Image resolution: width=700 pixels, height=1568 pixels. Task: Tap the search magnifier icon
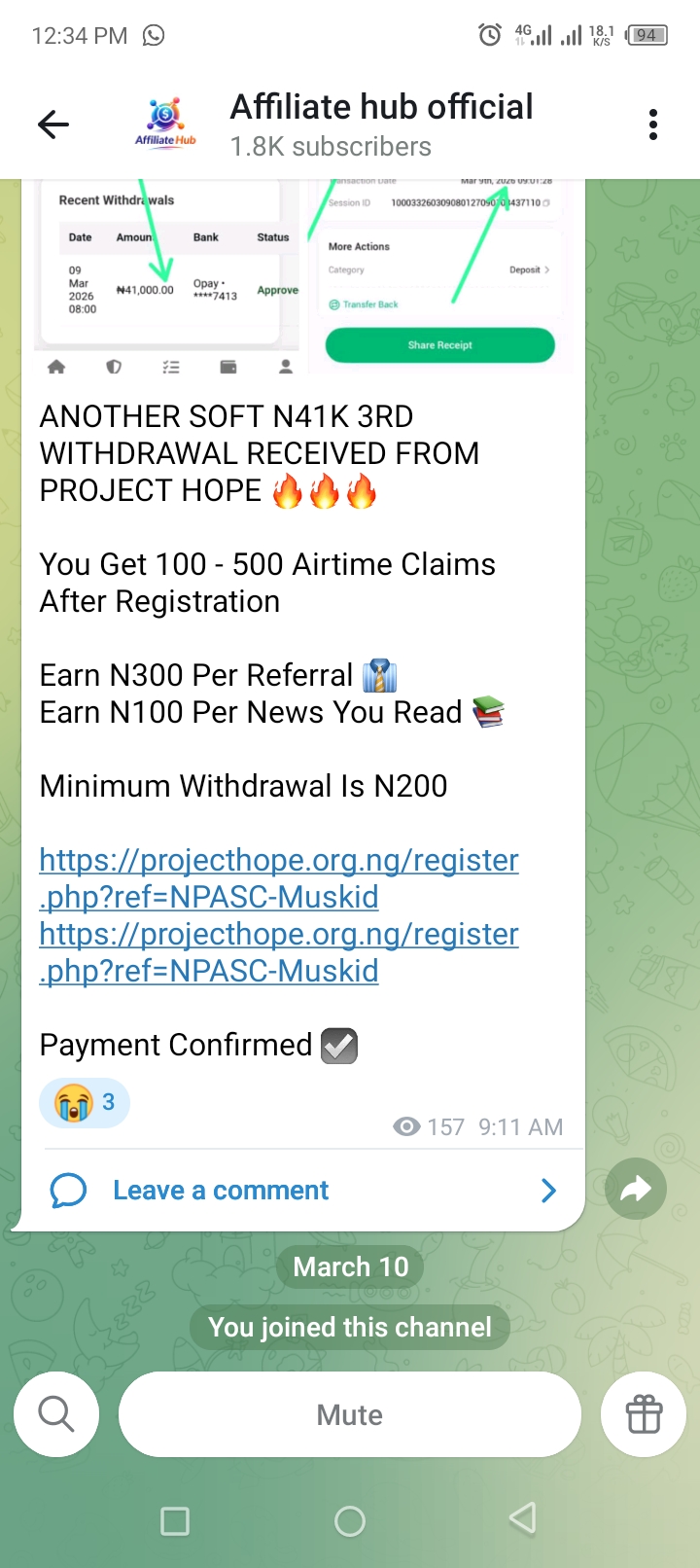pos(56,1414)
